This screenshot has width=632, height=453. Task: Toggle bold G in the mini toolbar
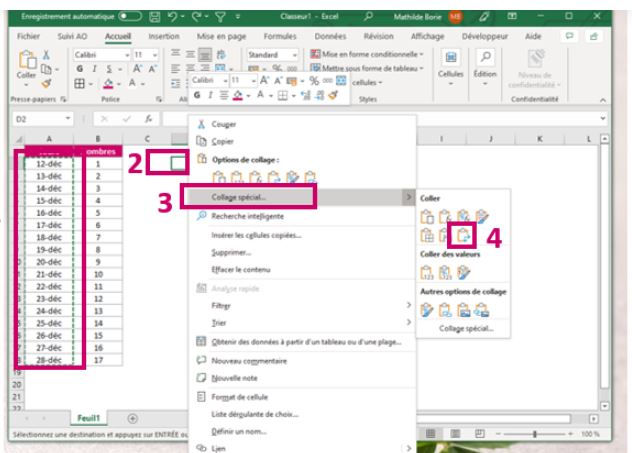(197, 95)
